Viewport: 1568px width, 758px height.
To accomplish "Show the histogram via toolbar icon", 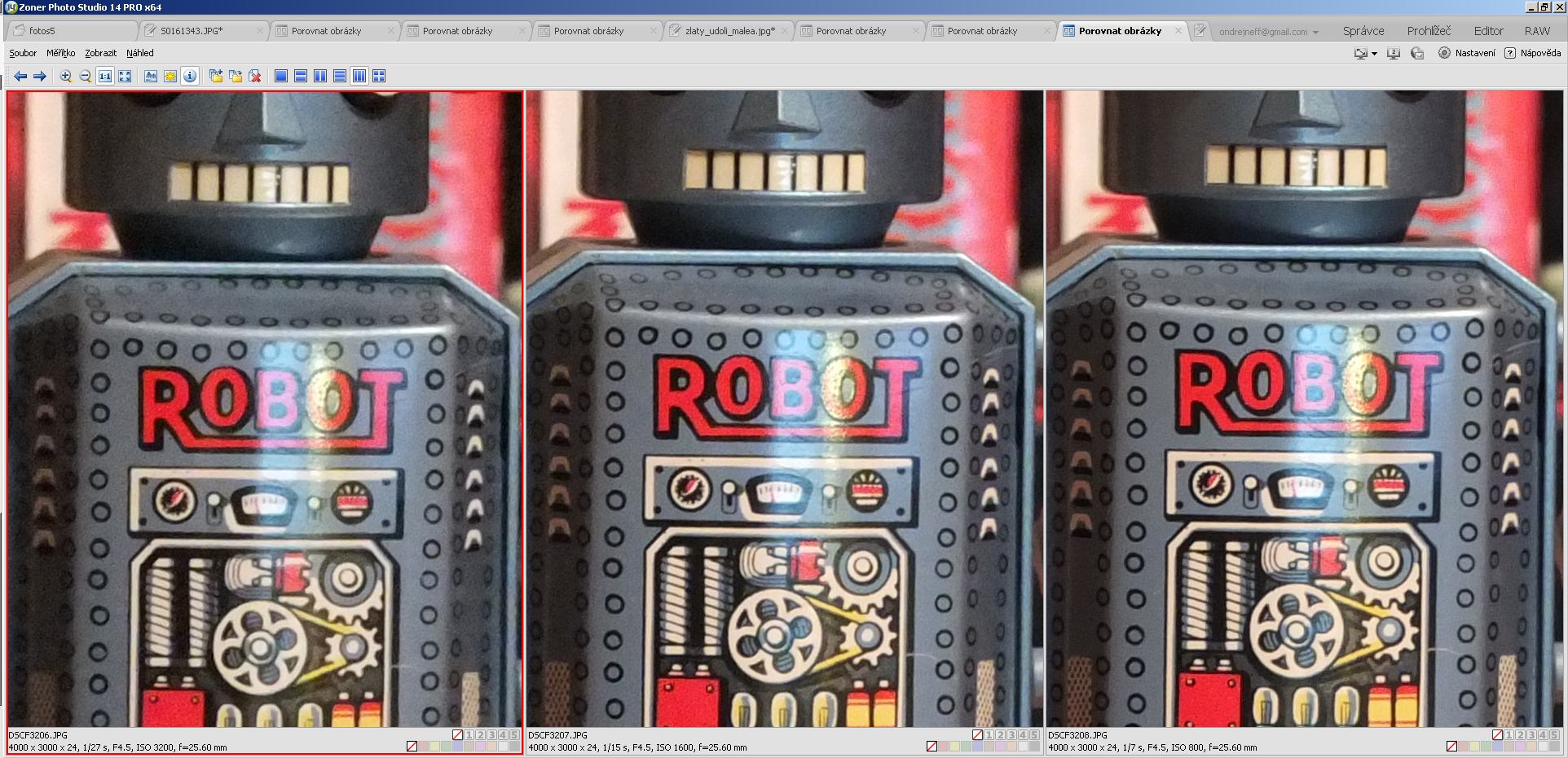I will pos(151,76).
